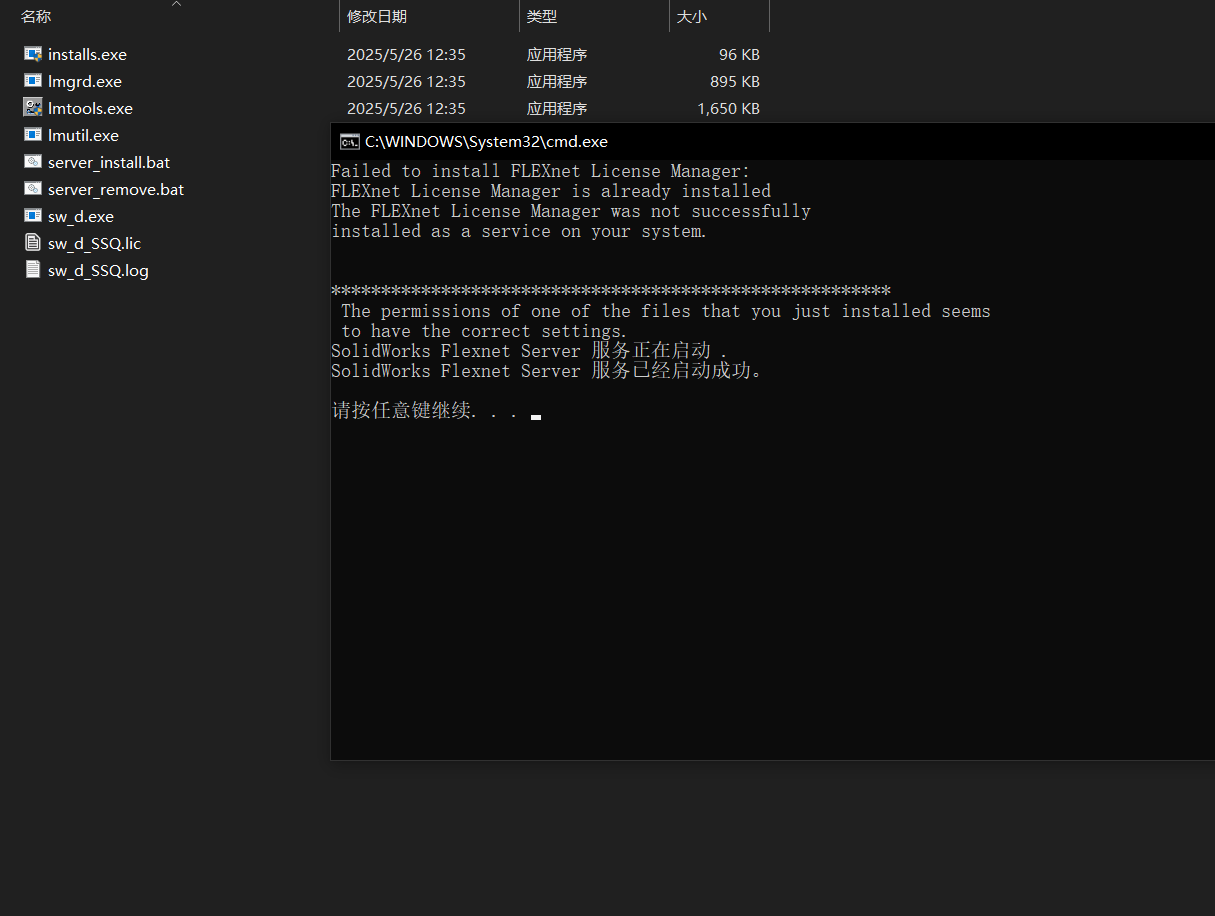The height and width of the screenshot is (916, 1215).
Task: Select the sw_d.exe file icon
Action: pyautogui.click(x=33, y=216)
